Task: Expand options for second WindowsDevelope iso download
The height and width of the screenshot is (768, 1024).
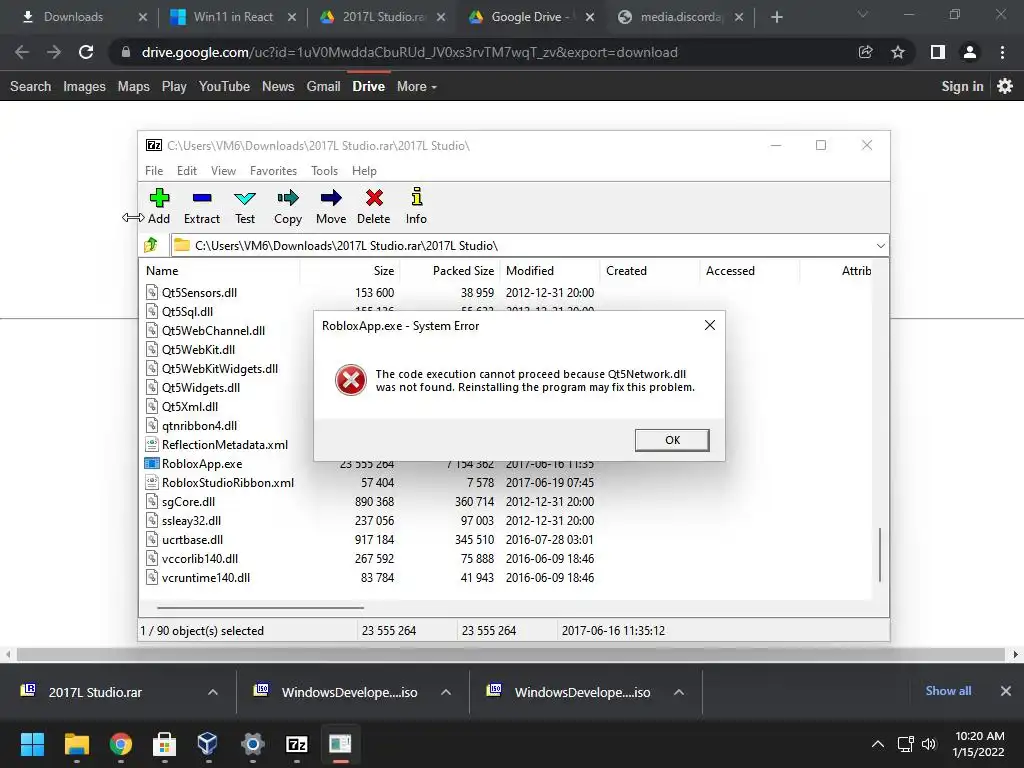Action: 679,692
